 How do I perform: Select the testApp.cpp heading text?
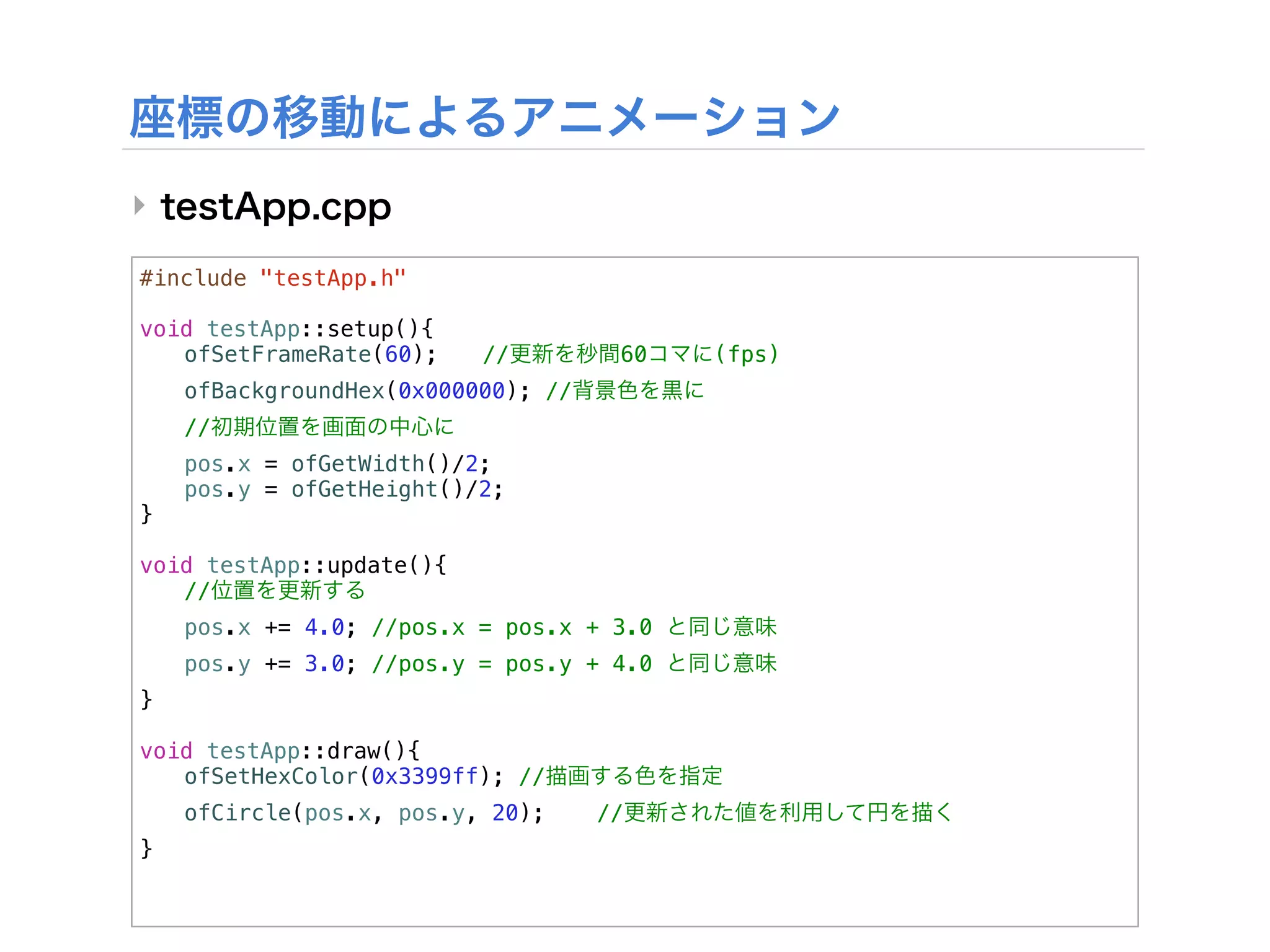coord(276,208)
